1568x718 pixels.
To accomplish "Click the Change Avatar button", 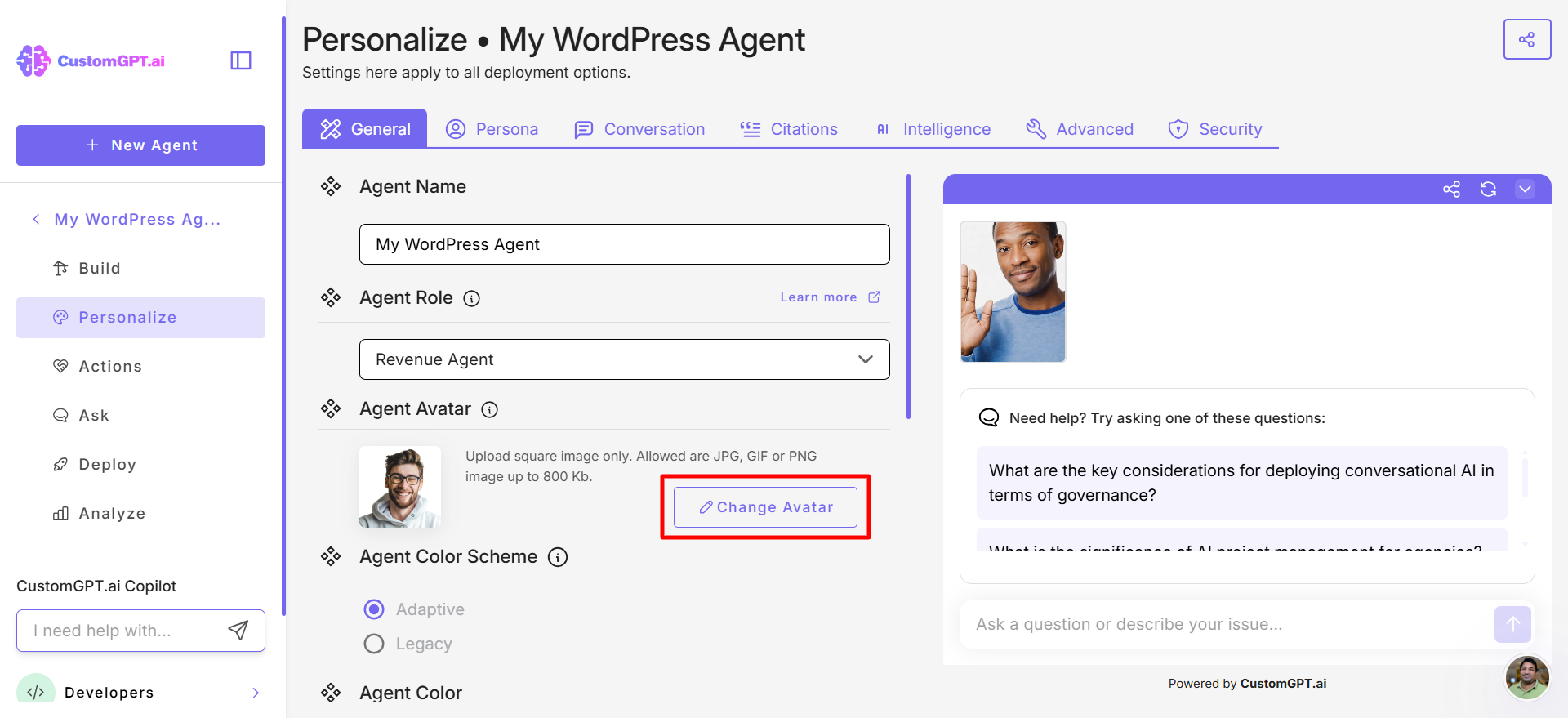I will tap(765, 507).
